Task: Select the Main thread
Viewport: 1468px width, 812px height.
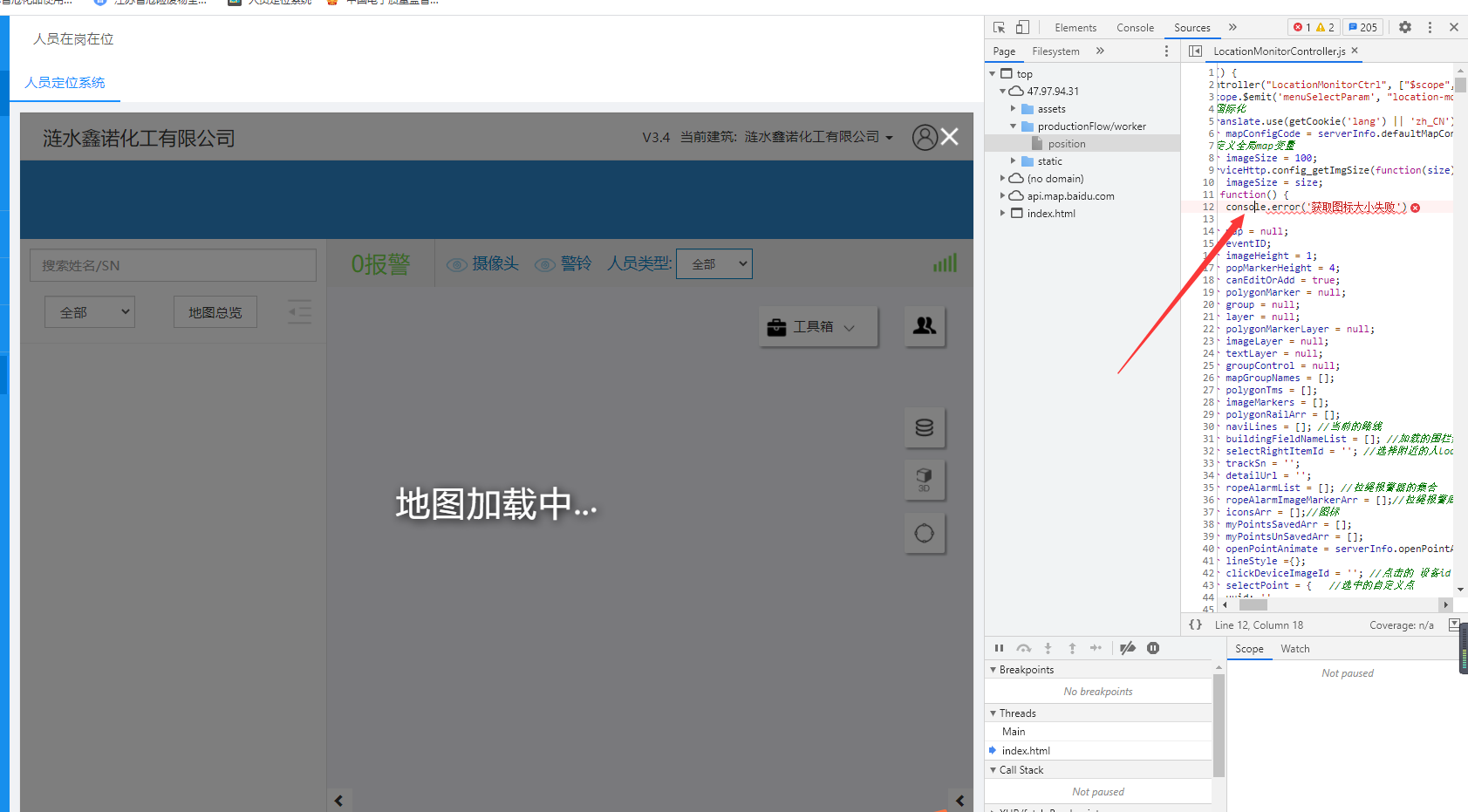Action: (x=1098, y=732)
